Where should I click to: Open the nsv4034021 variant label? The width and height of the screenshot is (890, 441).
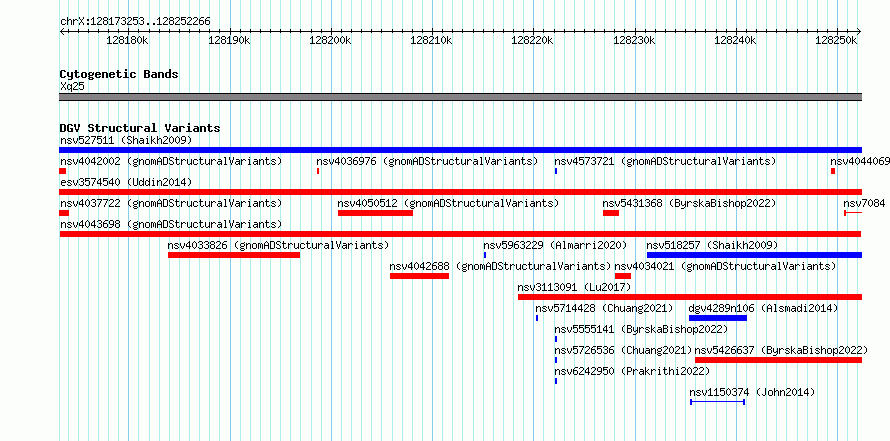(725, 266)
